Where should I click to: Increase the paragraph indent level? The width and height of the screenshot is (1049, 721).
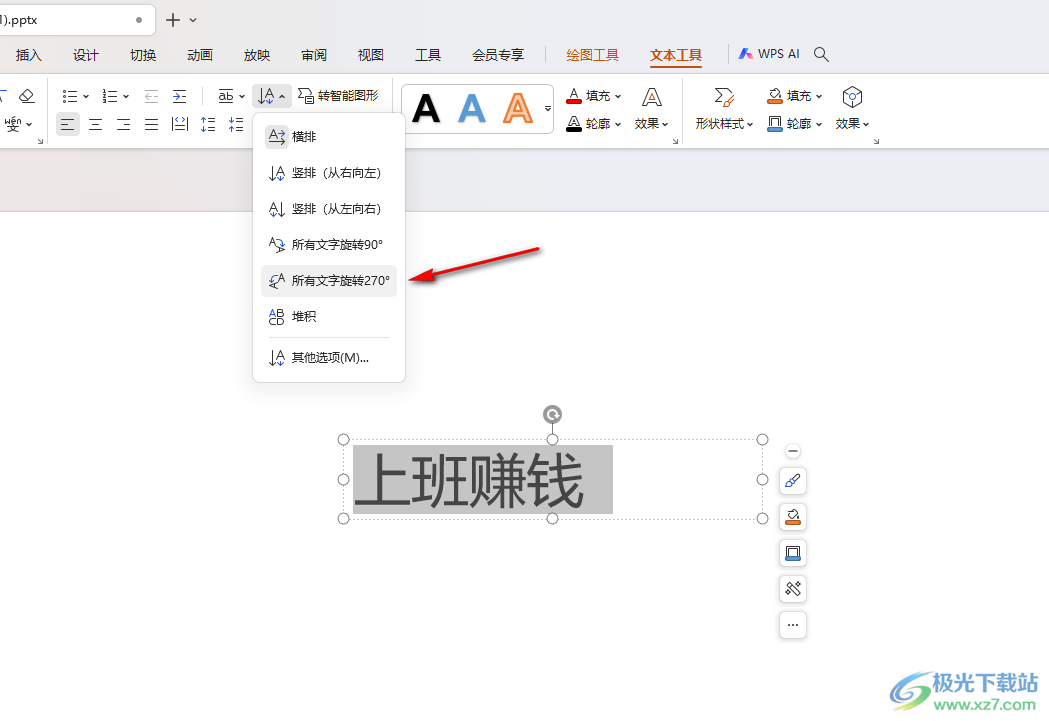(179, 96)
